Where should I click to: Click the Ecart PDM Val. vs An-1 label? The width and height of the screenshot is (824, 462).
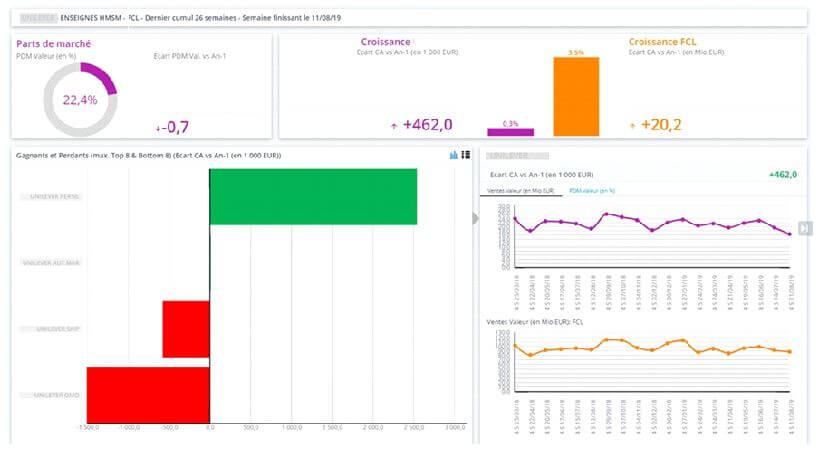point(190,56)
